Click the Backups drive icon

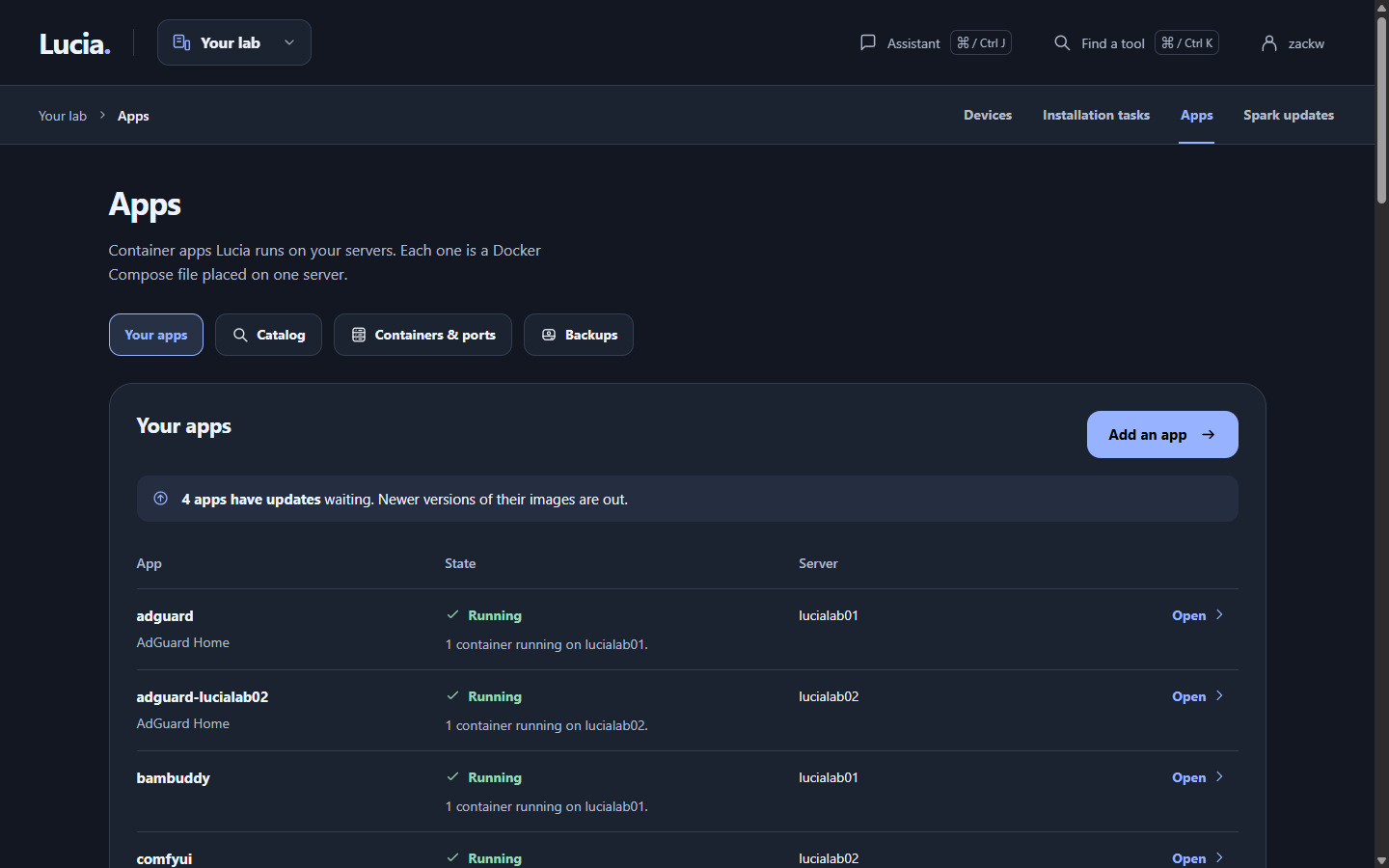pyautogui.click(x=549, y=335)
